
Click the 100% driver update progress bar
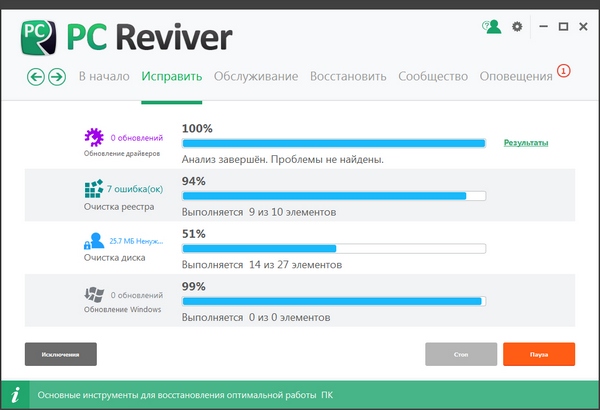334,143
